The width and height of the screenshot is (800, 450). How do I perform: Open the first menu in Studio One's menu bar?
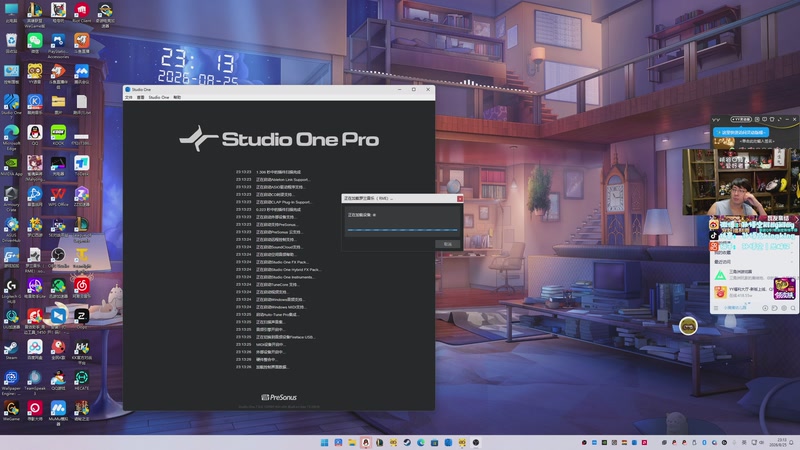tap(129, 97)
